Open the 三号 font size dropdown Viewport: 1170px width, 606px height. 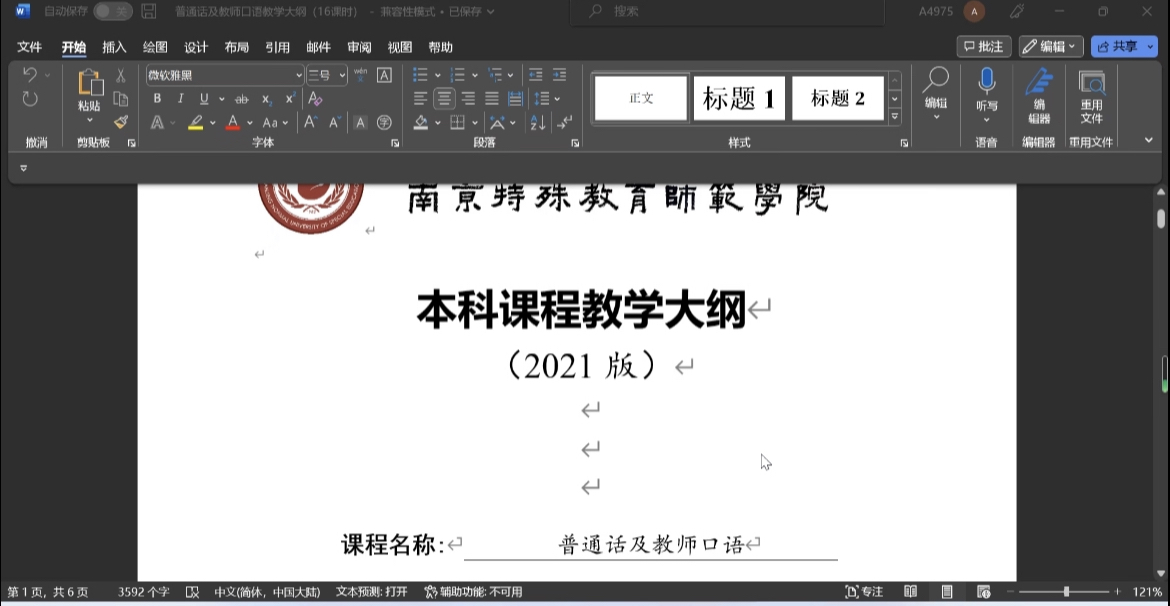(342, 75)
